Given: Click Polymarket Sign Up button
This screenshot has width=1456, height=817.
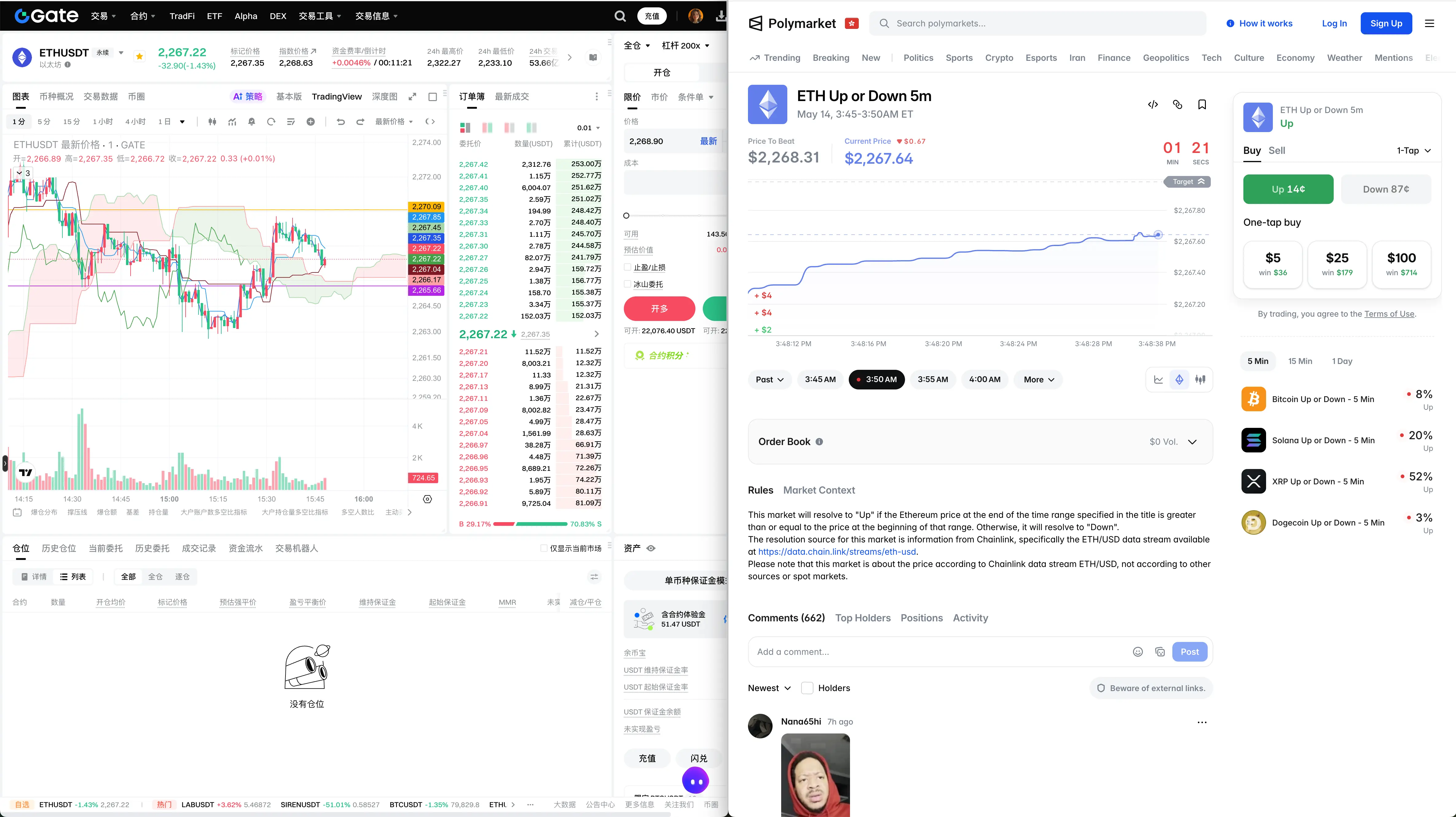Looking at the screenshot, I should click(1386, 24).
